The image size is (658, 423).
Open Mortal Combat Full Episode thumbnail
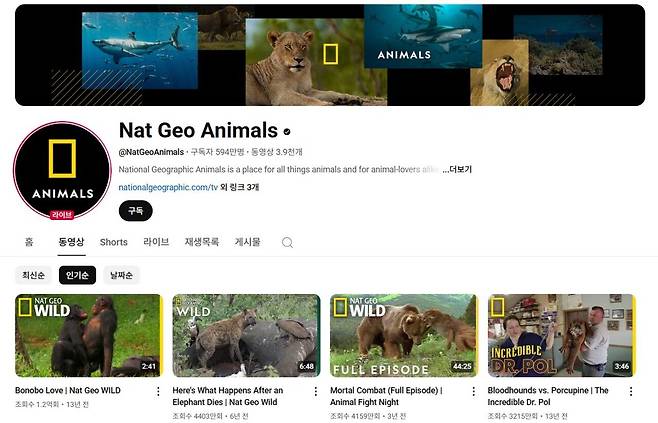tap(403, 334)
